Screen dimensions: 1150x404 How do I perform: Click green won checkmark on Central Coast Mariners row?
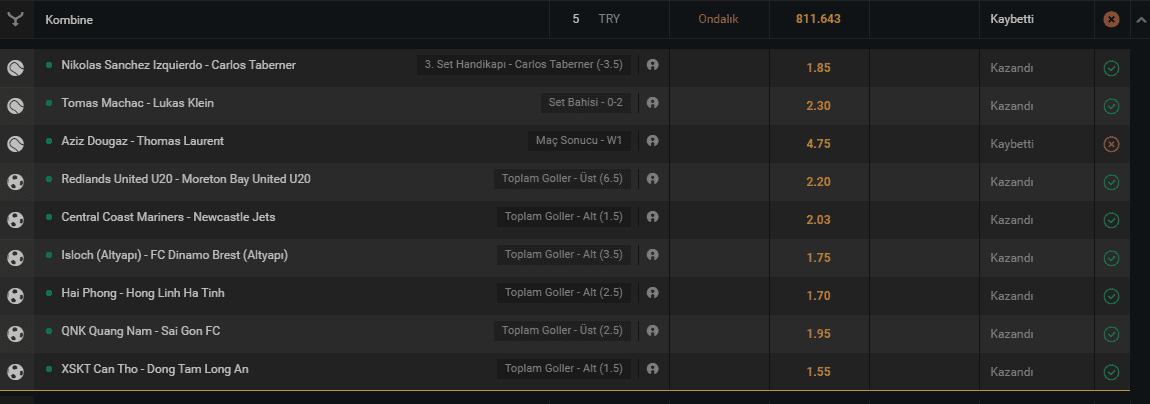coord(1111,220)
